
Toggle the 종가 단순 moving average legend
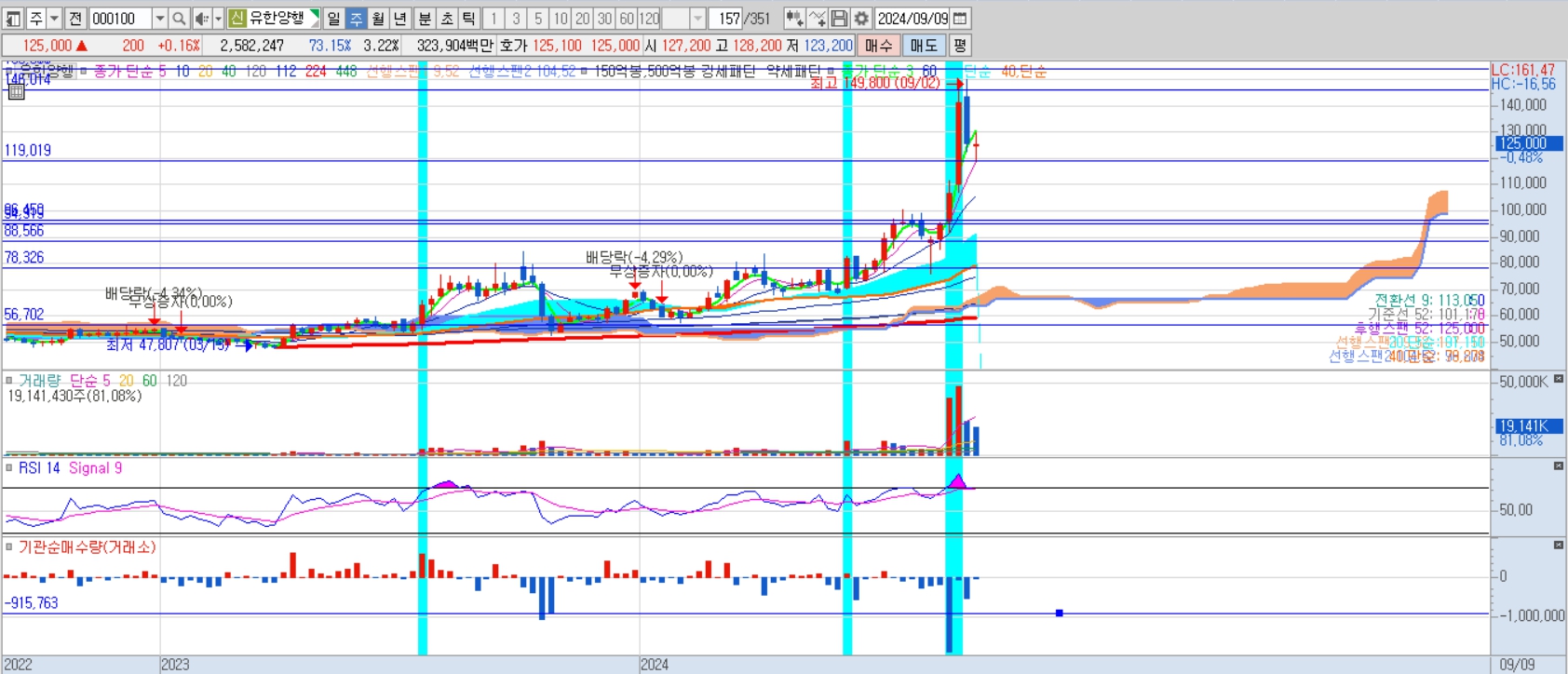pos(129,71)
